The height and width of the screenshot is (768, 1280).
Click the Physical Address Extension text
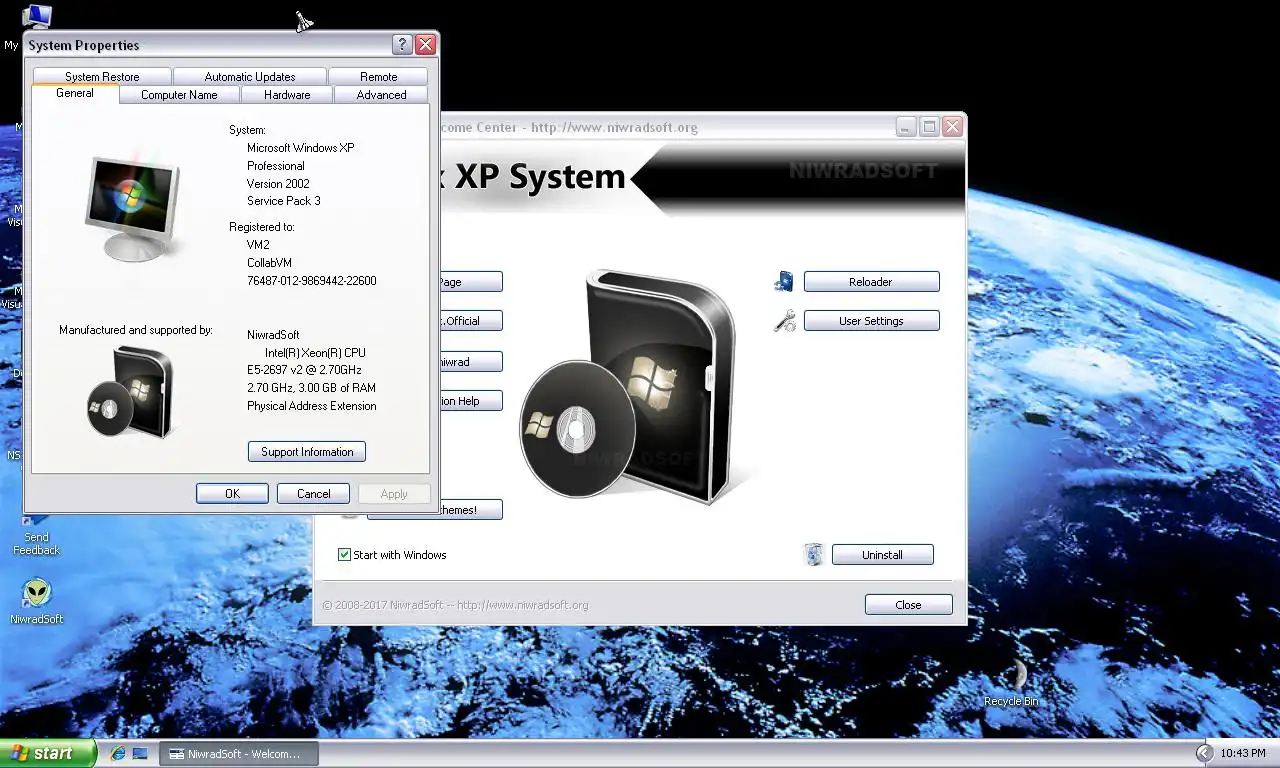(x=312, y=406)
